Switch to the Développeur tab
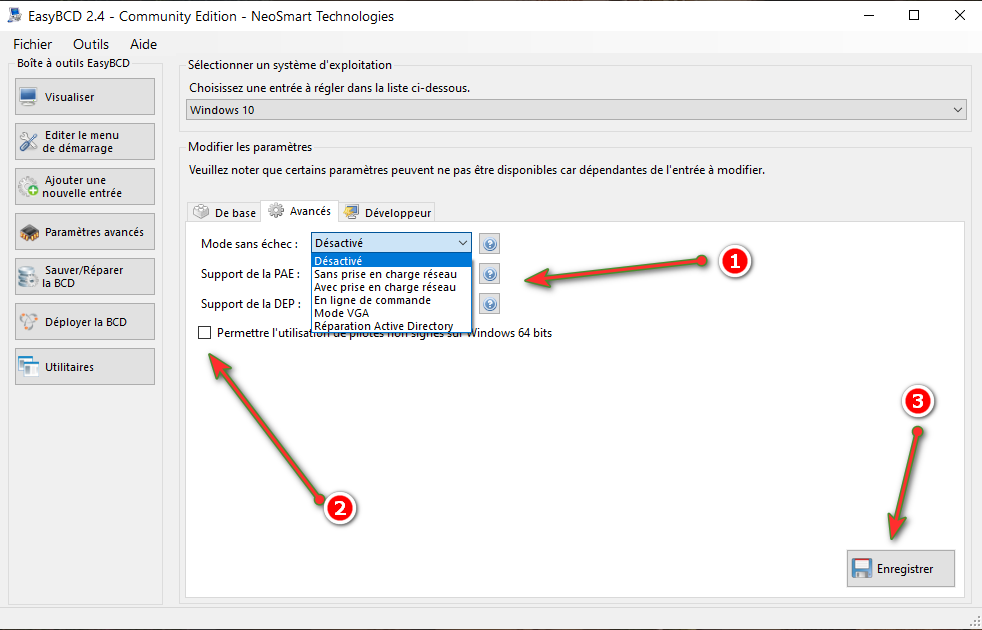The height and width of the screenshot is (630, 982). click(387, 213)
